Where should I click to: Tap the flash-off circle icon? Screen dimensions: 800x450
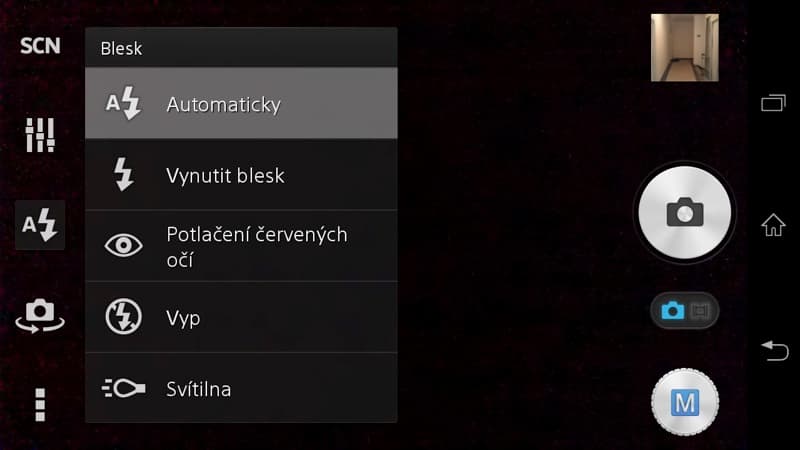124,318
